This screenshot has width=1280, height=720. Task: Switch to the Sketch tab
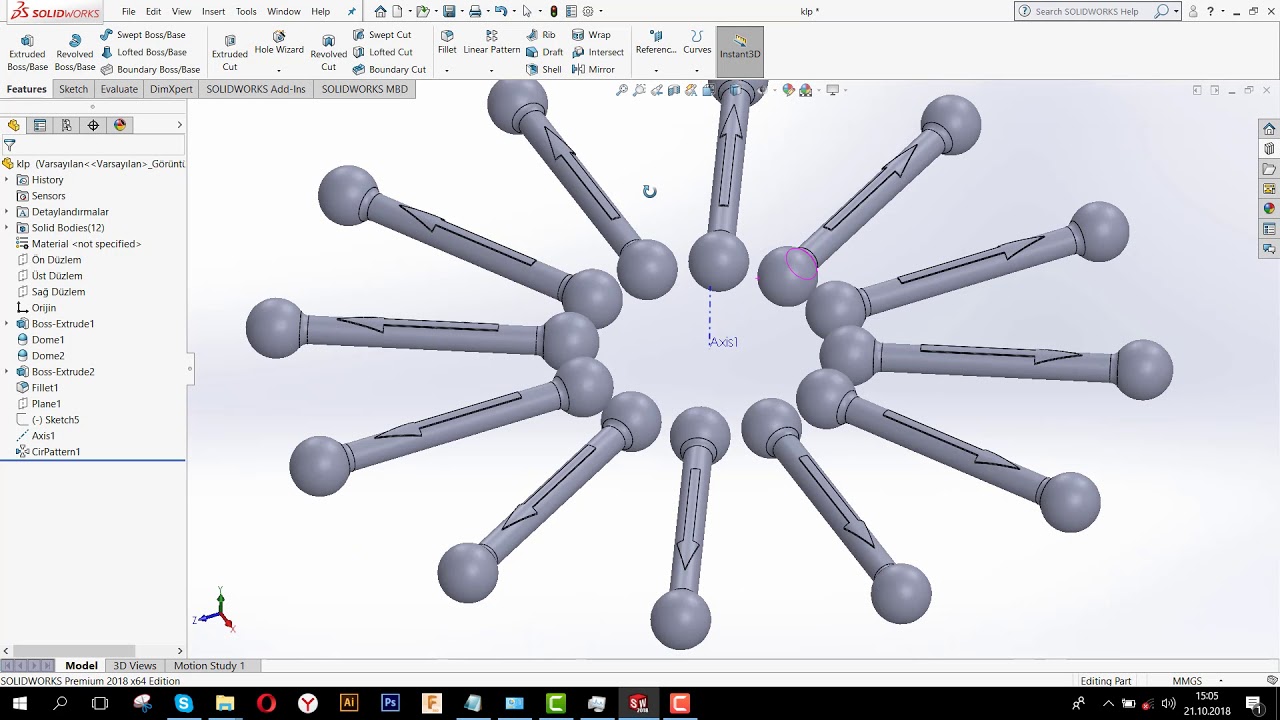click(73, 89)
